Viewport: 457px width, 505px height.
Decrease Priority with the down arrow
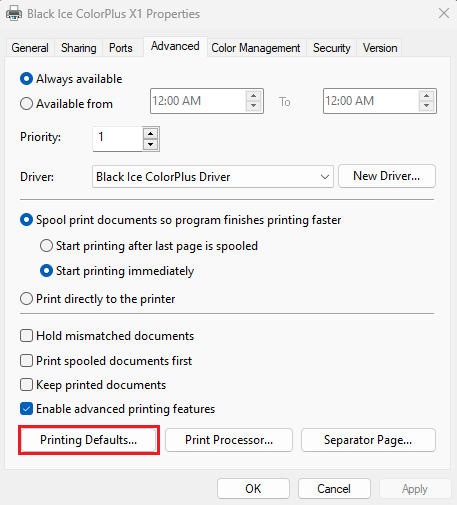151,145
